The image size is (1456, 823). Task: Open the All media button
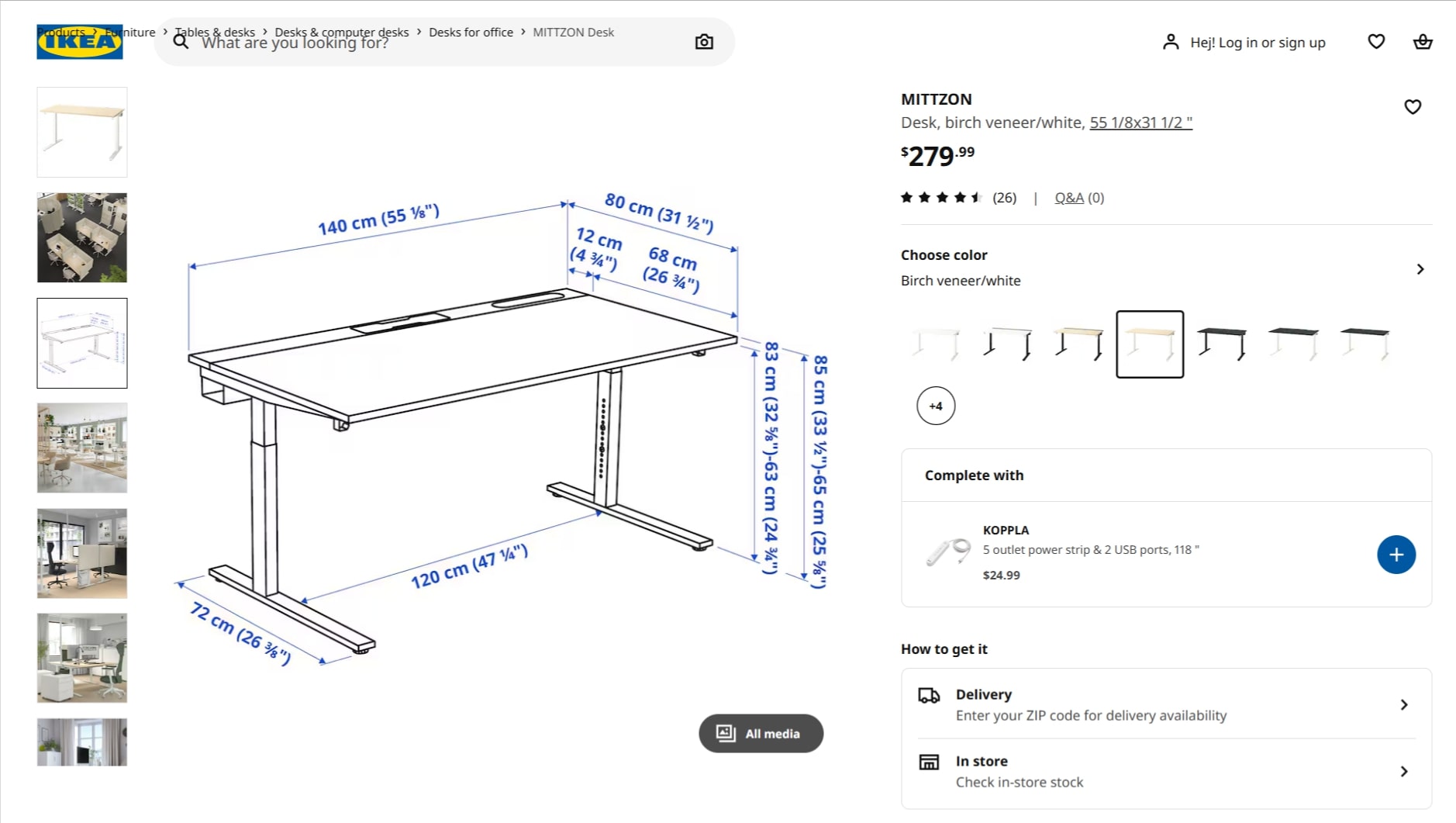(x=761, y=734)
